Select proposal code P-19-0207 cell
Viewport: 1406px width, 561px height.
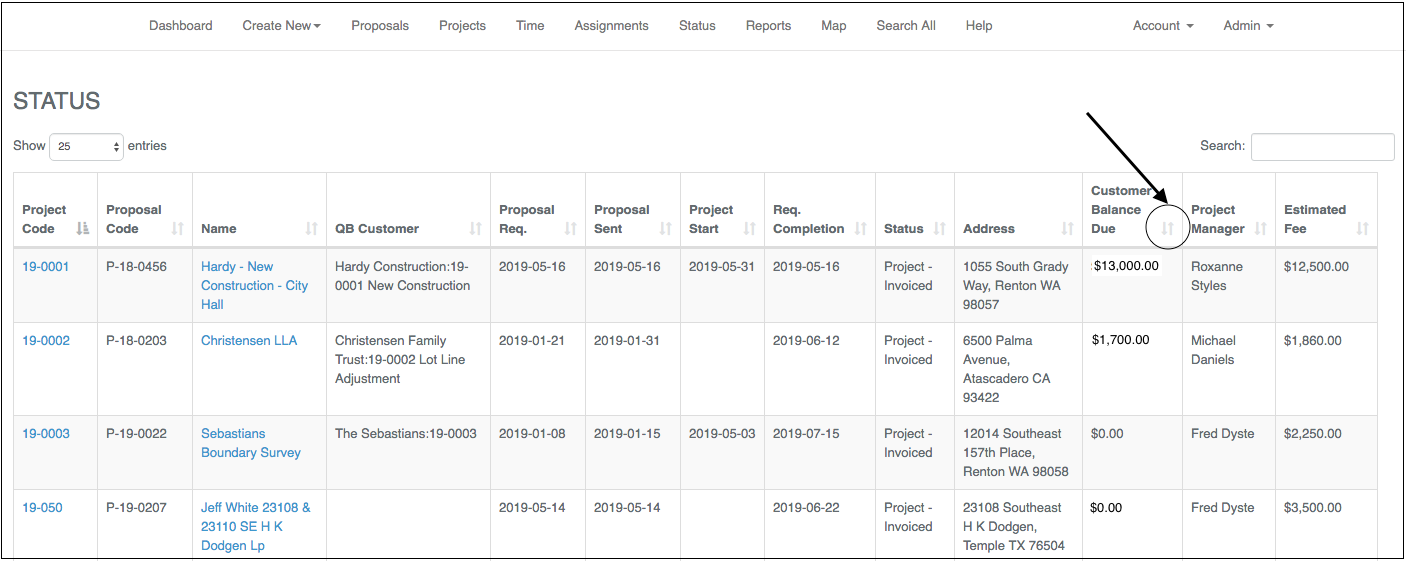(145, 525)
